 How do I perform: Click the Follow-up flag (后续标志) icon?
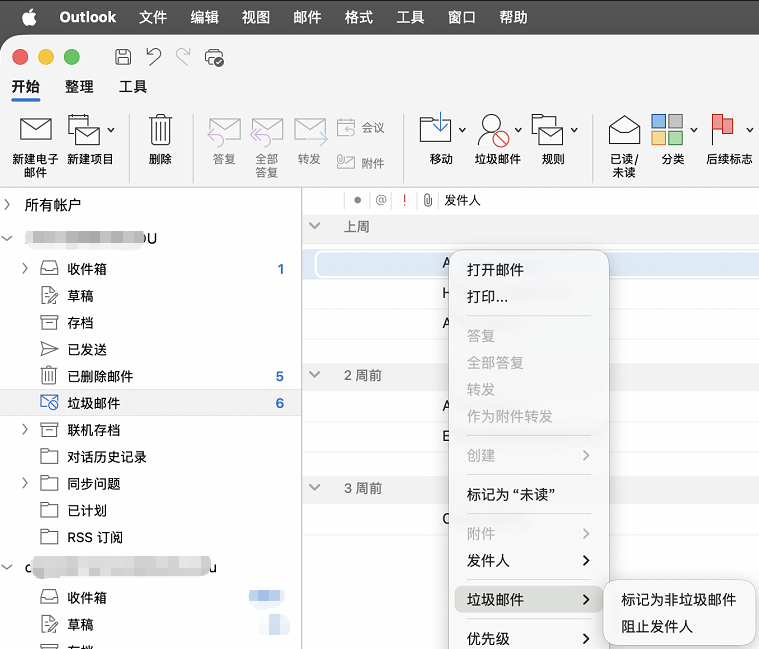[x=722, y=130]
